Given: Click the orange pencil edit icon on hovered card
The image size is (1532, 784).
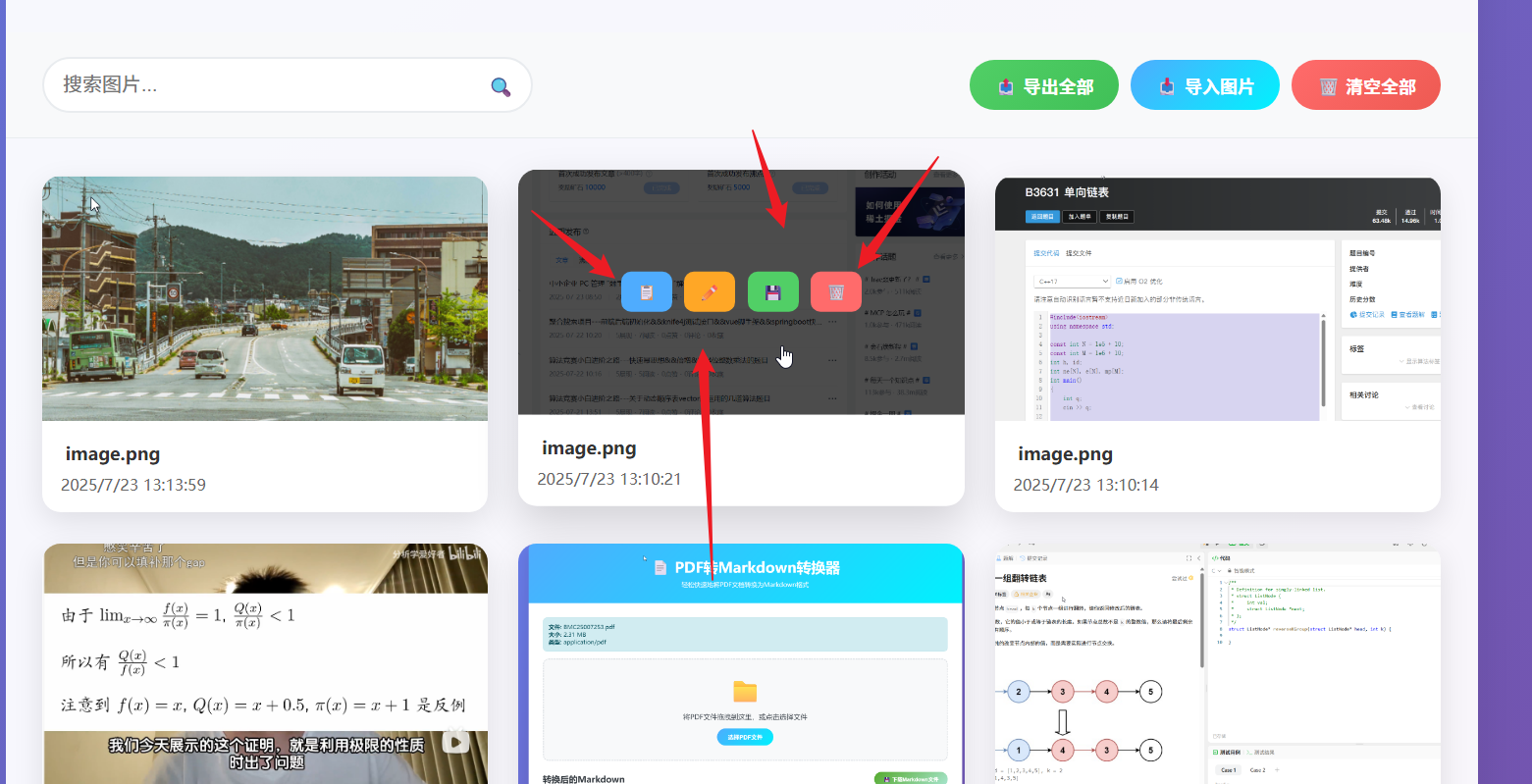Looking at the screenshot, I should pyautogui.click(x=710, y=291).
